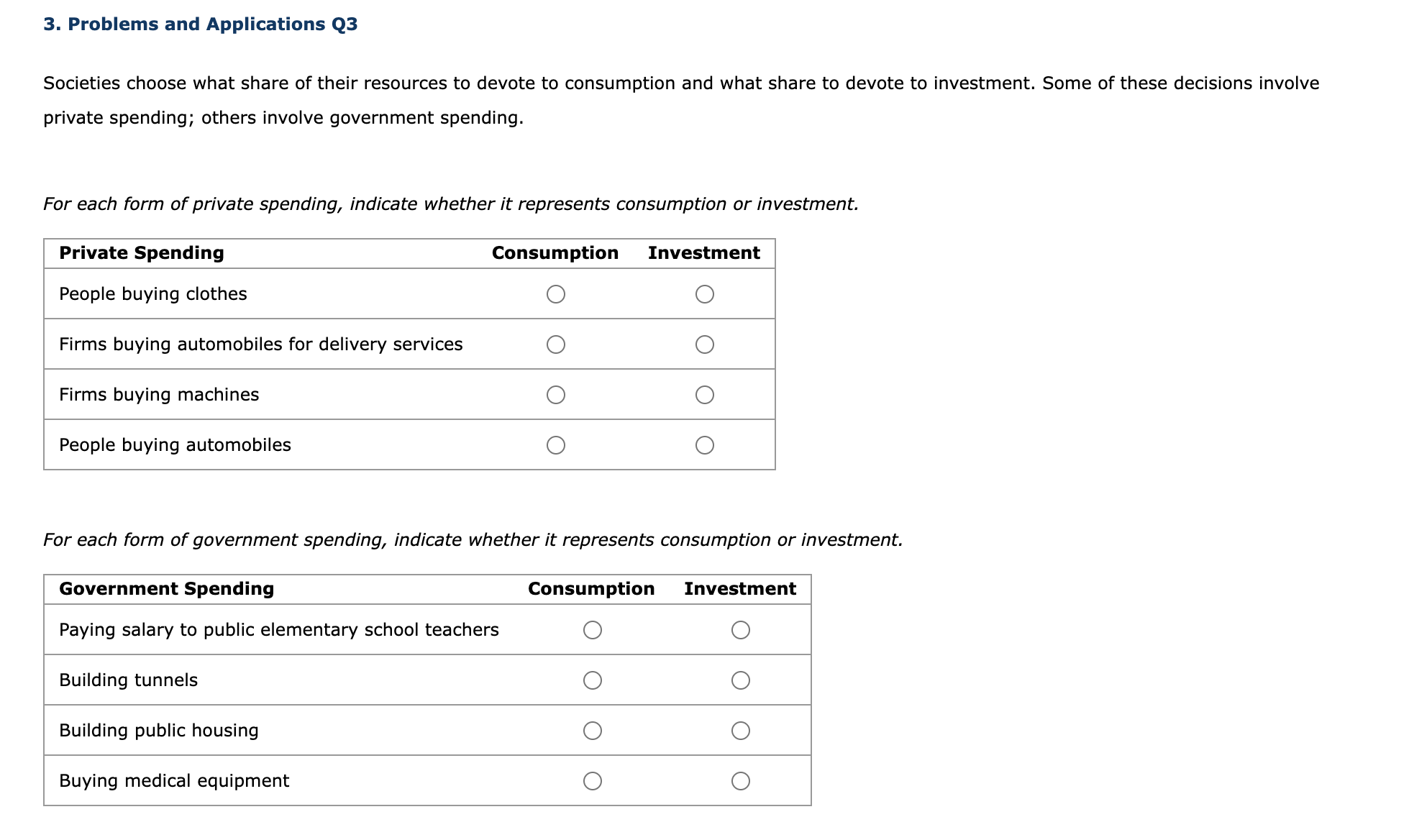Click the 'Private Spending' column header

pyautogui.click(x=141, y=252)
